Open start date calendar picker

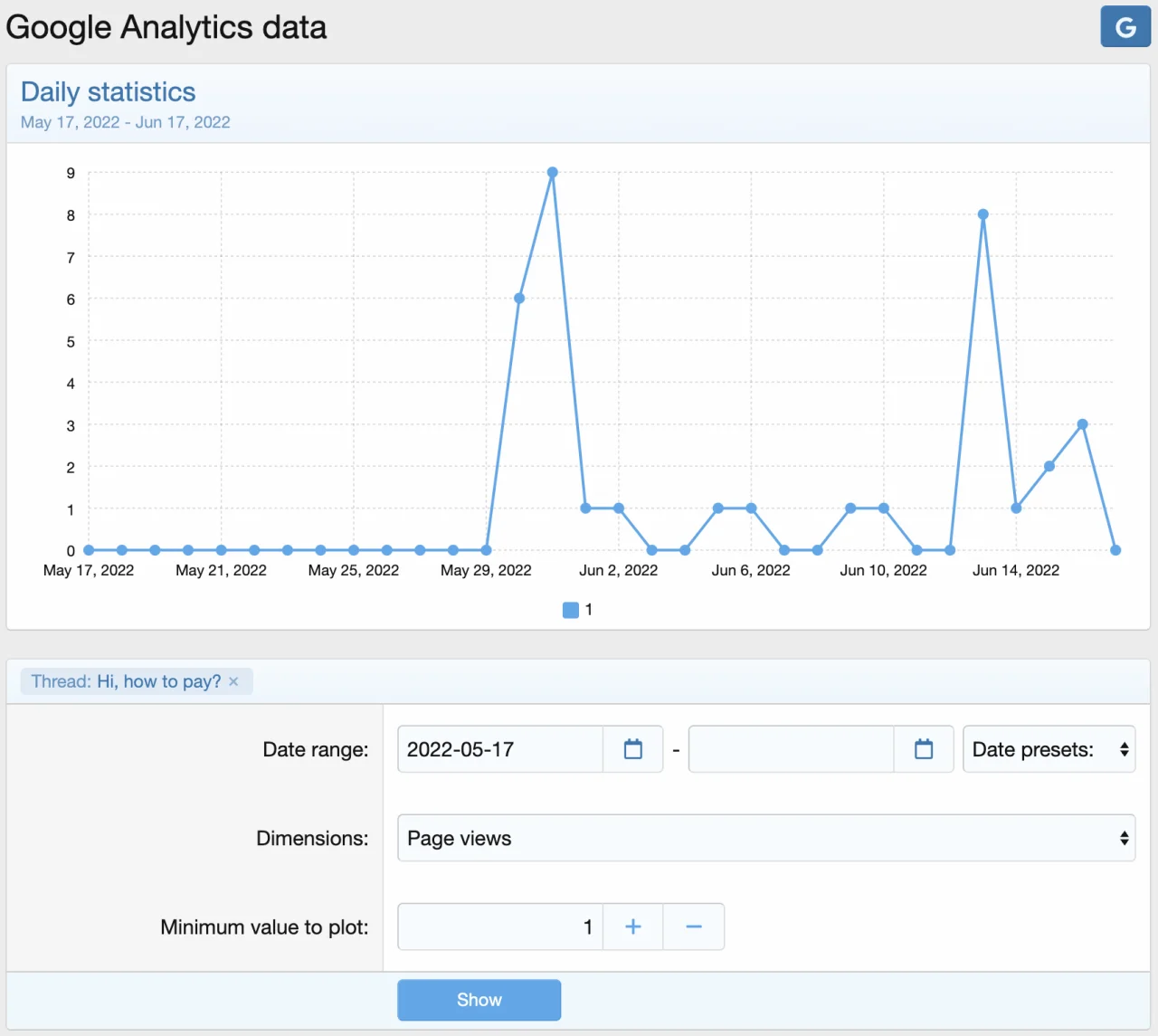(632, 749)
